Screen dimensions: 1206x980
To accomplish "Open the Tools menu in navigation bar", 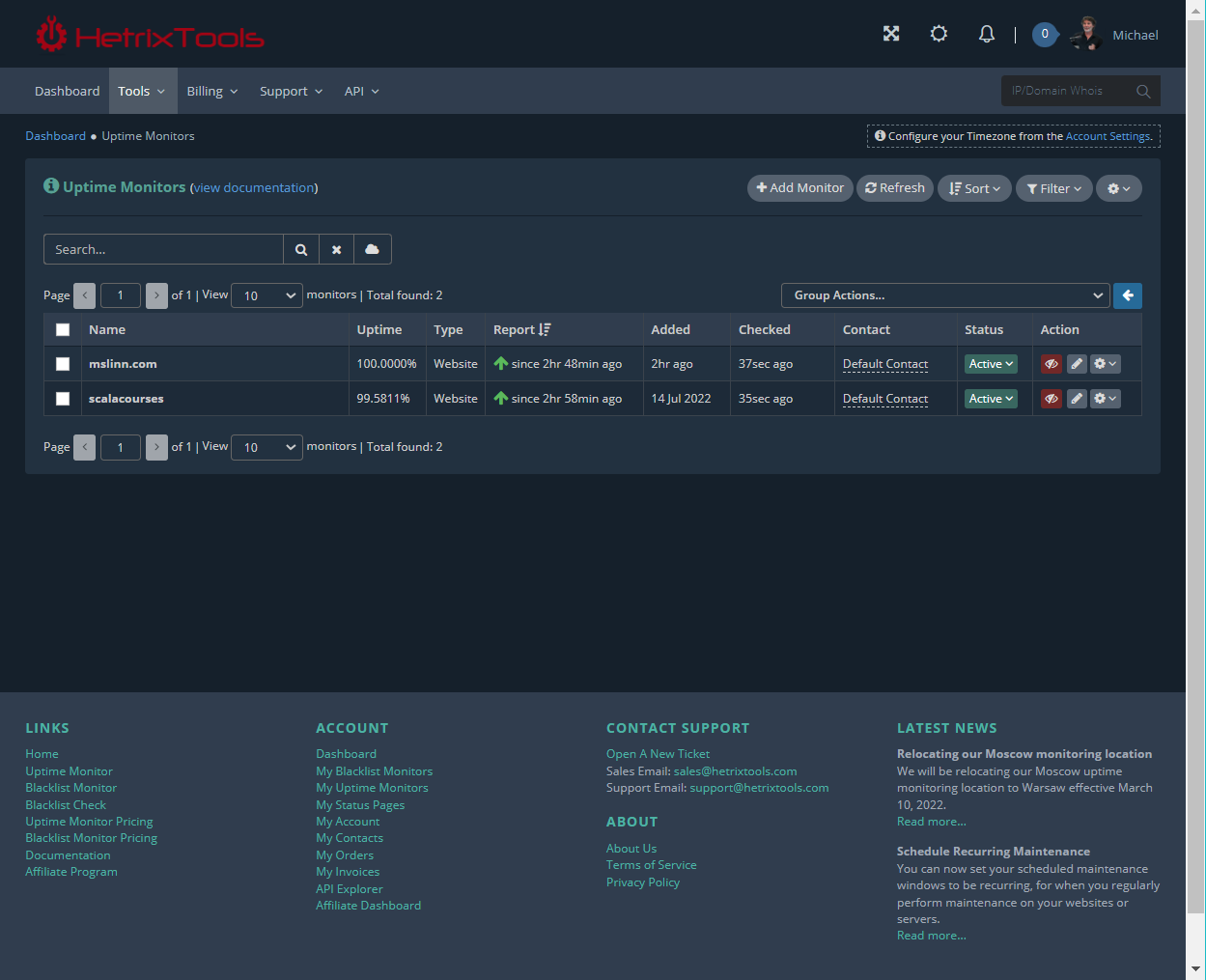I will [142, 91].
